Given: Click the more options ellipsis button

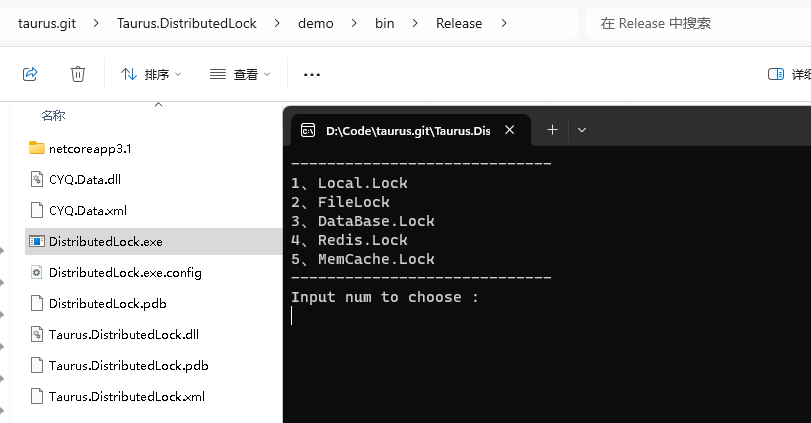Looking at the screenshot, I should (311, 74).
